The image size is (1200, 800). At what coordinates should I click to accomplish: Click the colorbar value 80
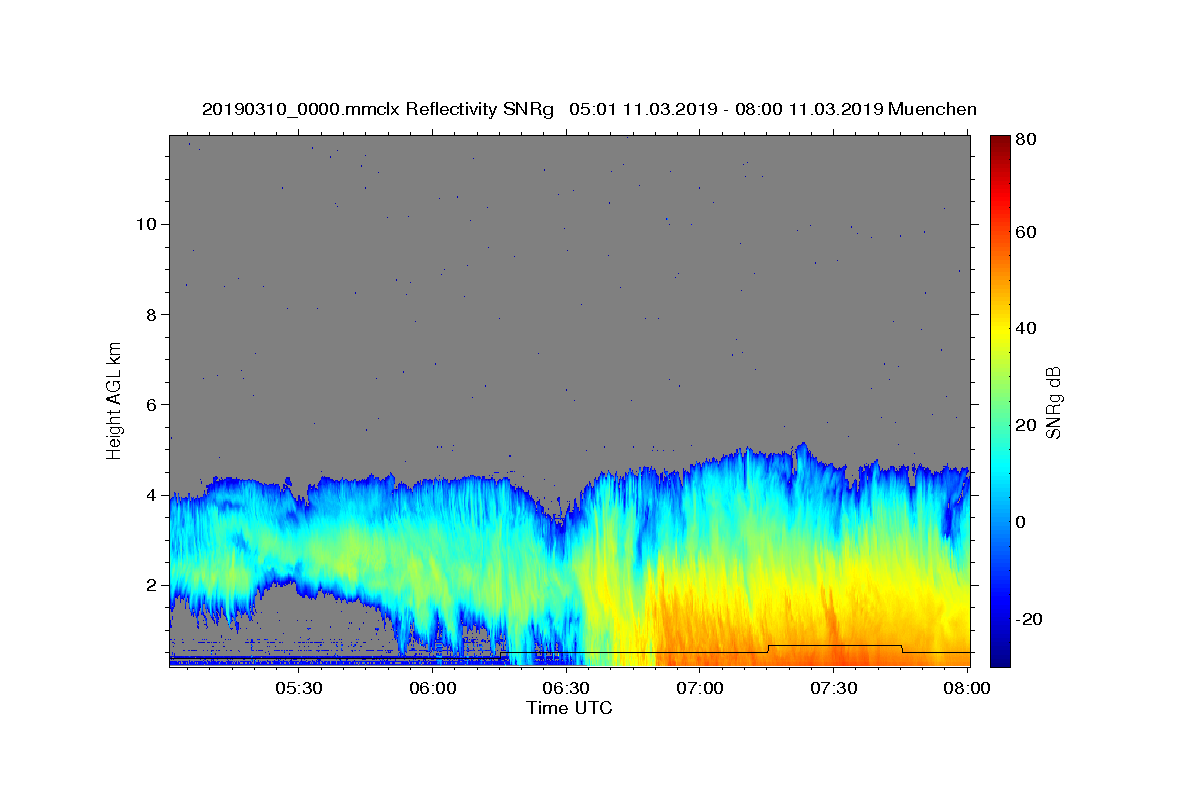1028,140
